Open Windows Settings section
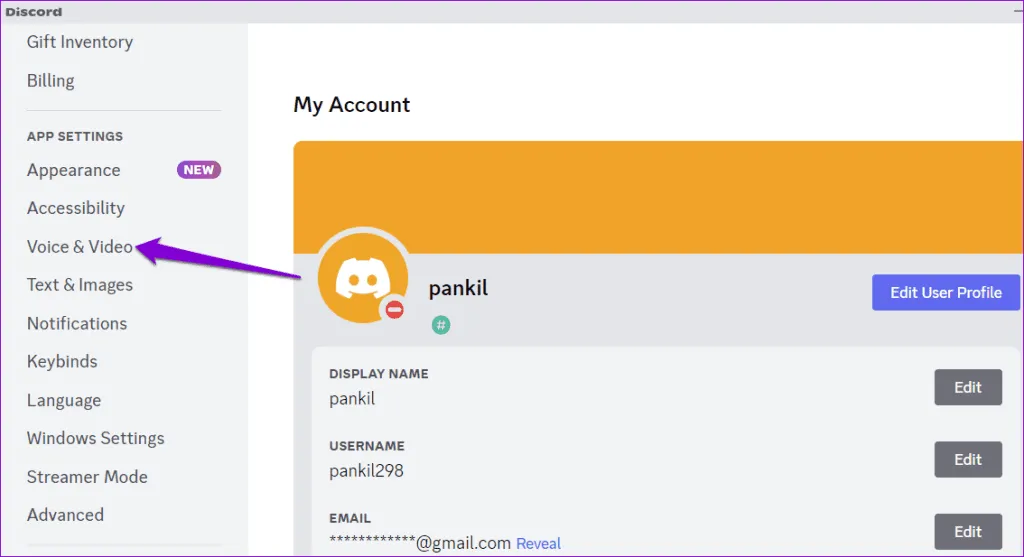The image size is (1024, 557). click(96, 438)
